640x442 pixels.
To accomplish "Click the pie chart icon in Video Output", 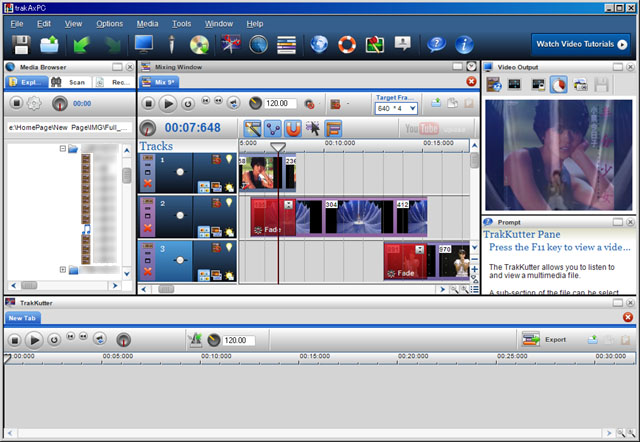I will (x=558, y=85).
